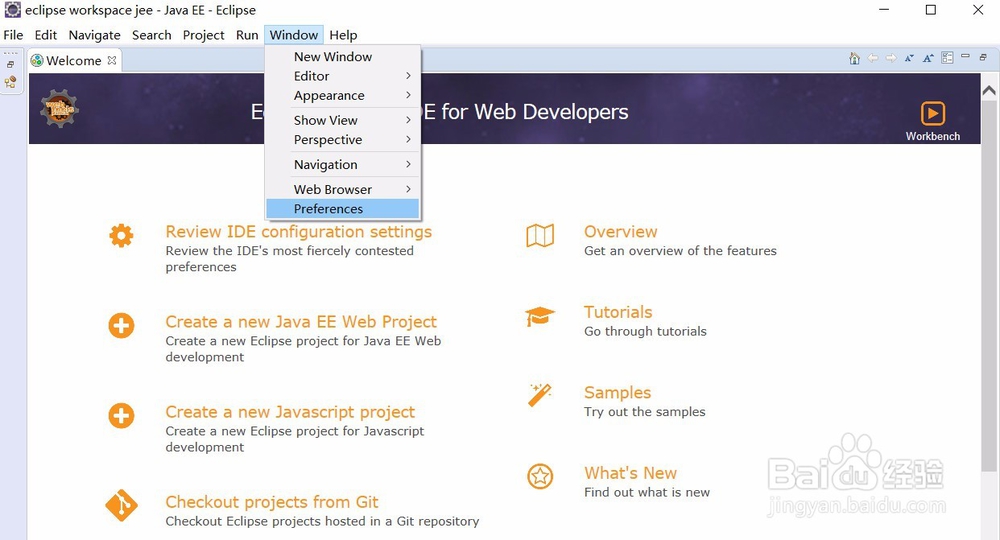Image resolution: width=1000 pixels, height=540 pixels.
Task: Open Create a new Javascript project link
Action: (x=290, y=412)
